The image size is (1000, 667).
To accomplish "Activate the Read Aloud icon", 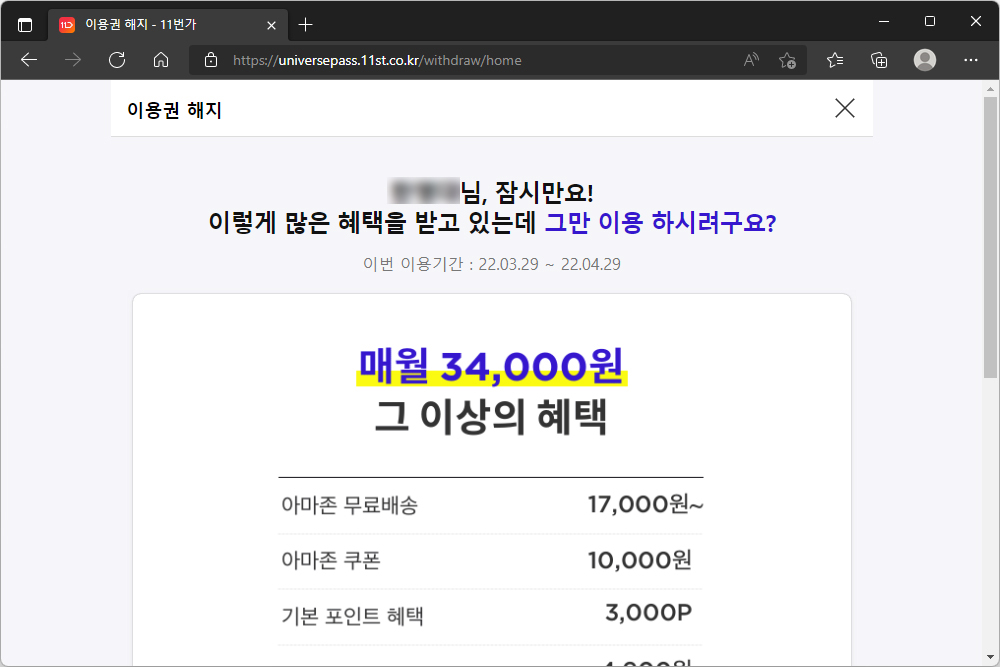I will [751, 60].
